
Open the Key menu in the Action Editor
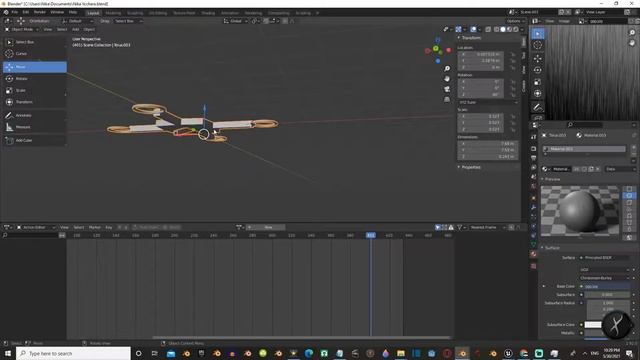tap(109, 227)
